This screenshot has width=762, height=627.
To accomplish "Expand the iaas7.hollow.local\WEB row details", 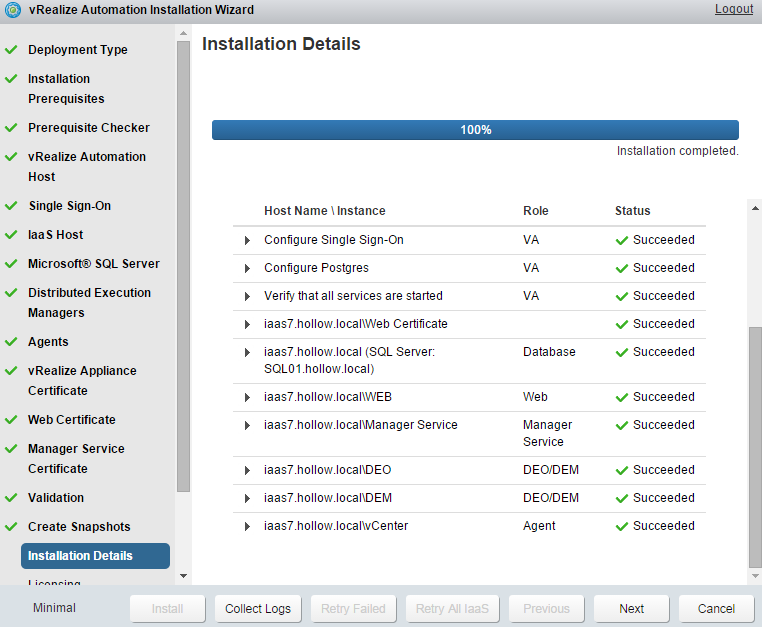I will (x=248, y=397).
